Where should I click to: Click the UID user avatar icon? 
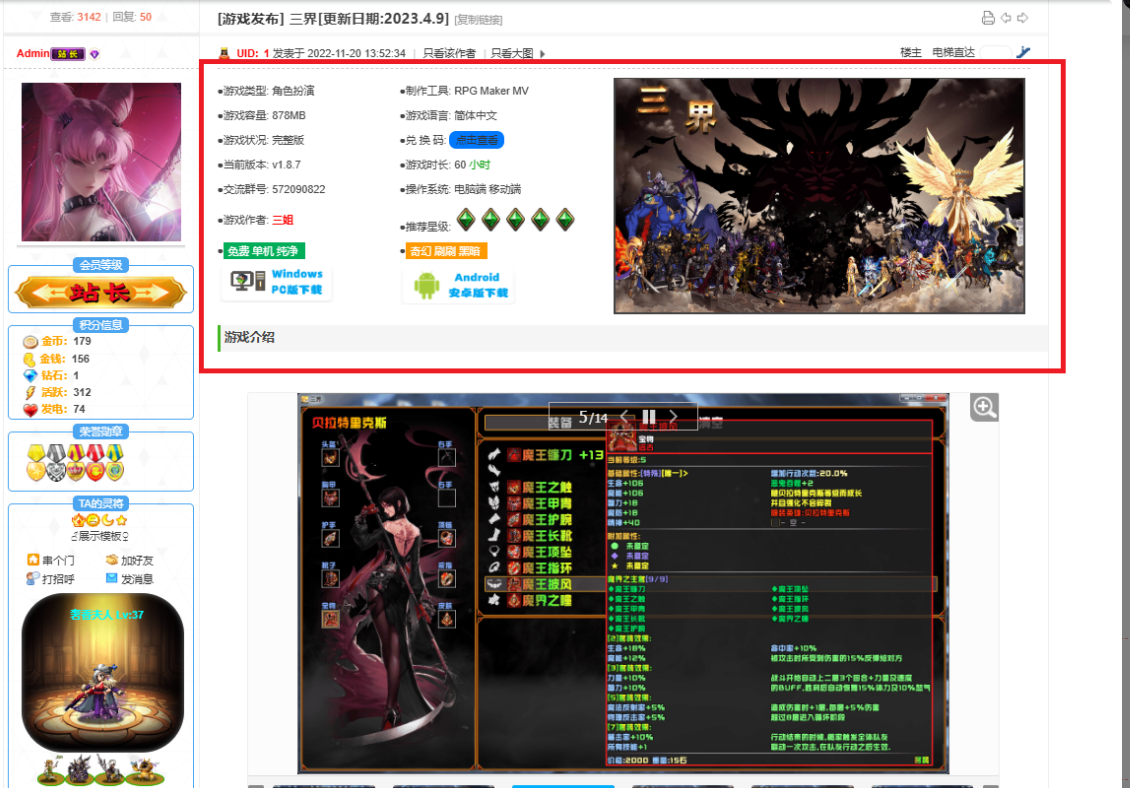(x=224, y=53)
